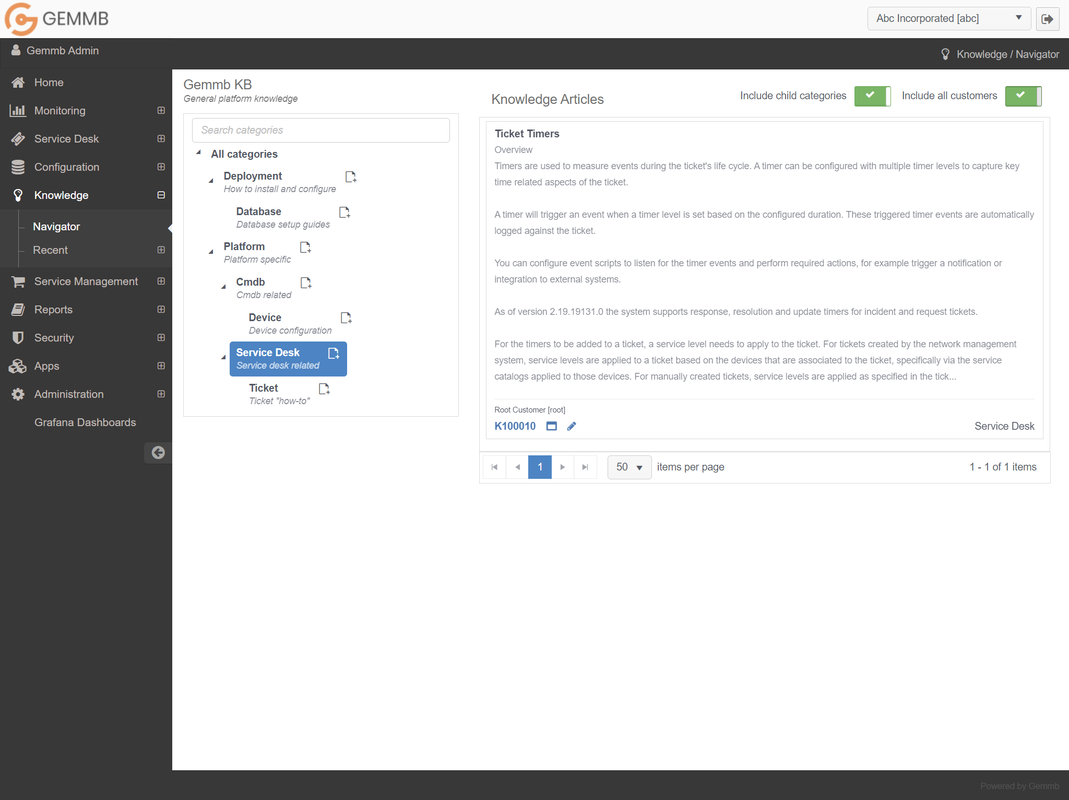
Task: Expand the Configuration menu
Action: (161, 167)
